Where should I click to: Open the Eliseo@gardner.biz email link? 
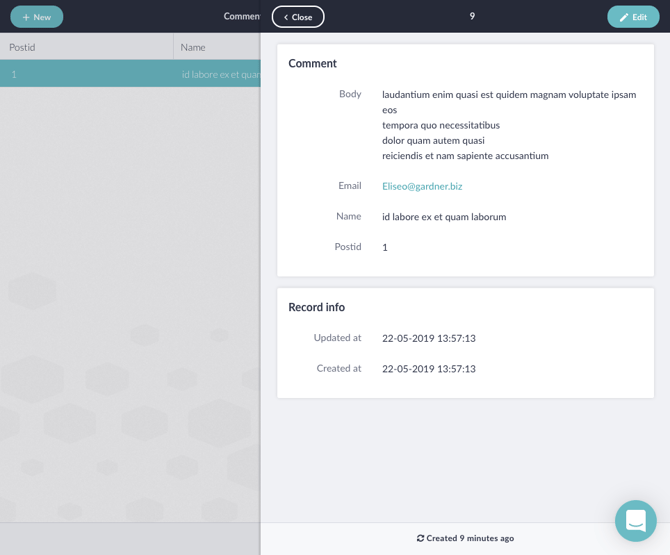pos(422,186)
